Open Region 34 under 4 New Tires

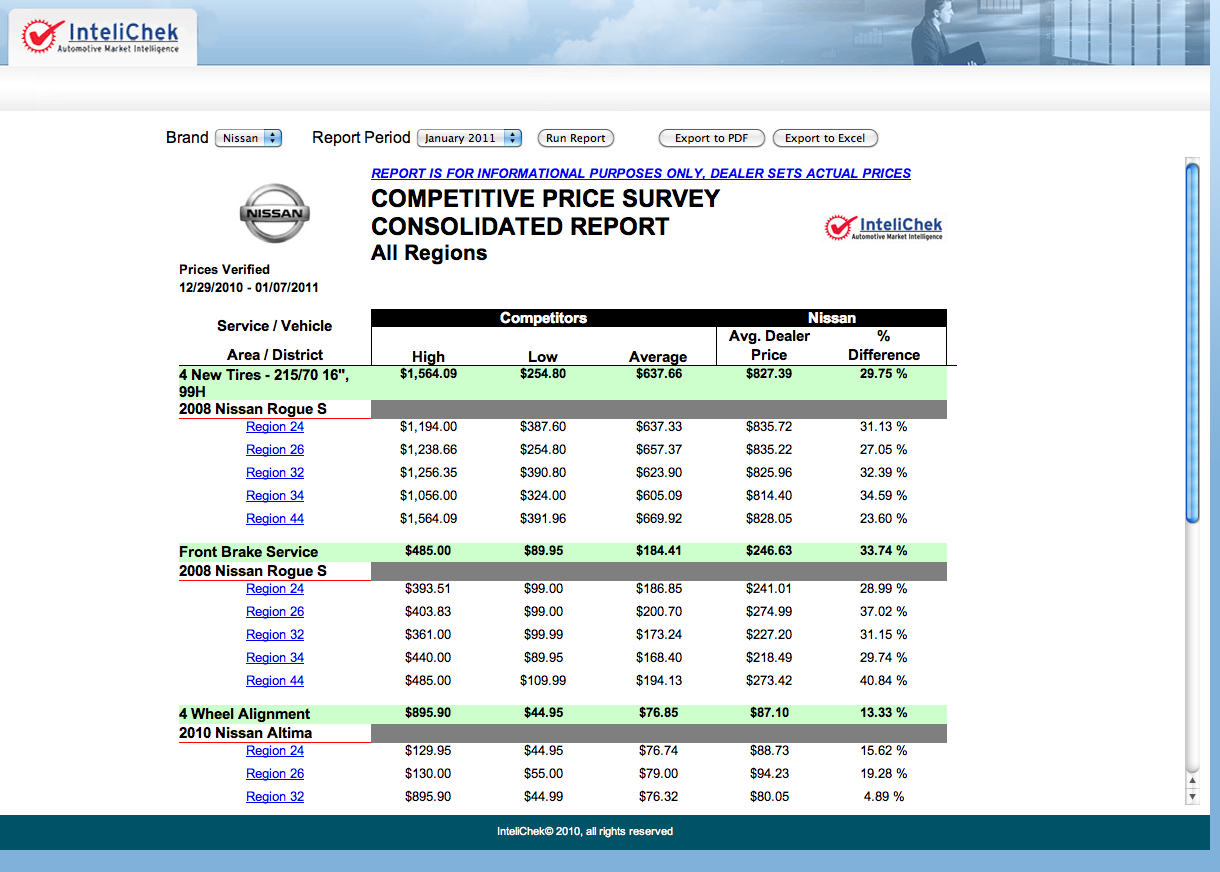tap(275, 496)
